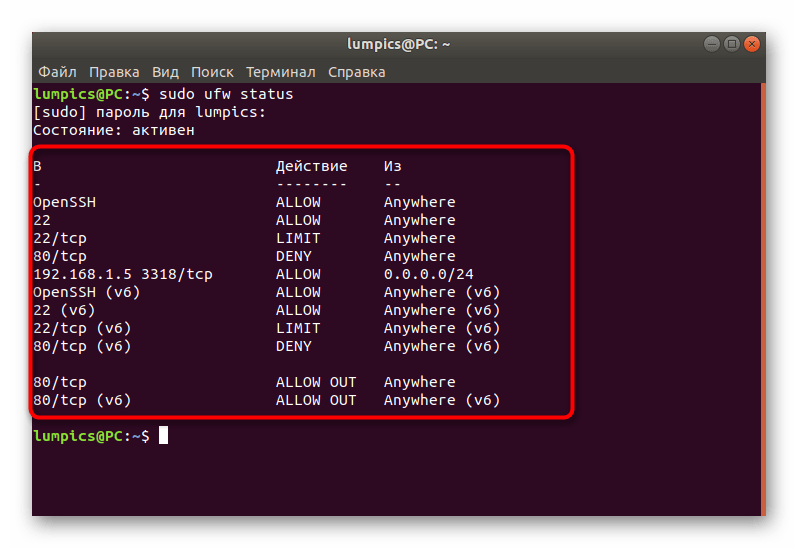Click the OpenSSH (v6) rule
This screenshot has height=548, width=798.
87,292
